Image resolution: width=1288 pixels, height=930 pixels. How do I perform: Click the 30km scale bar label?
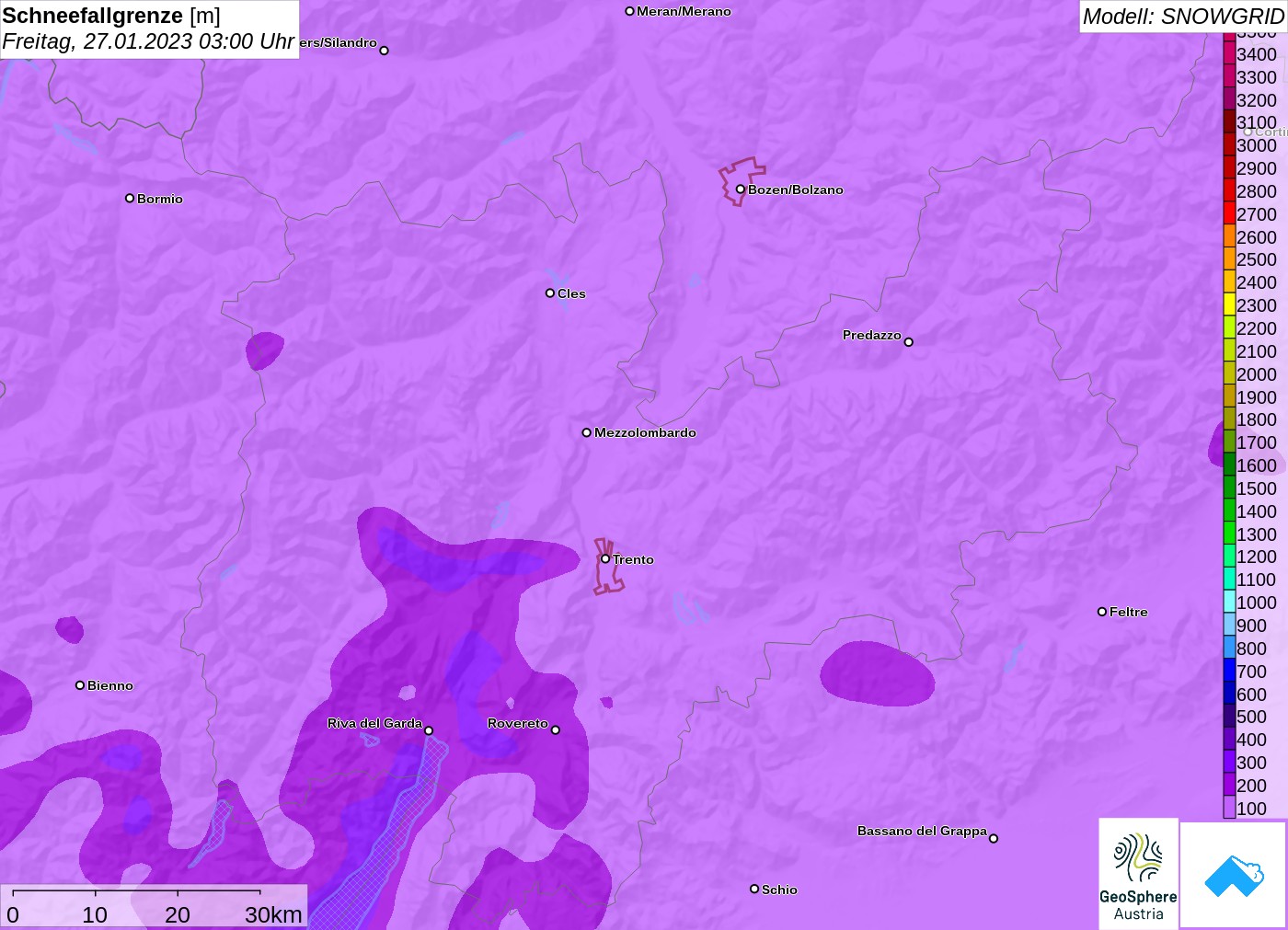274,914
